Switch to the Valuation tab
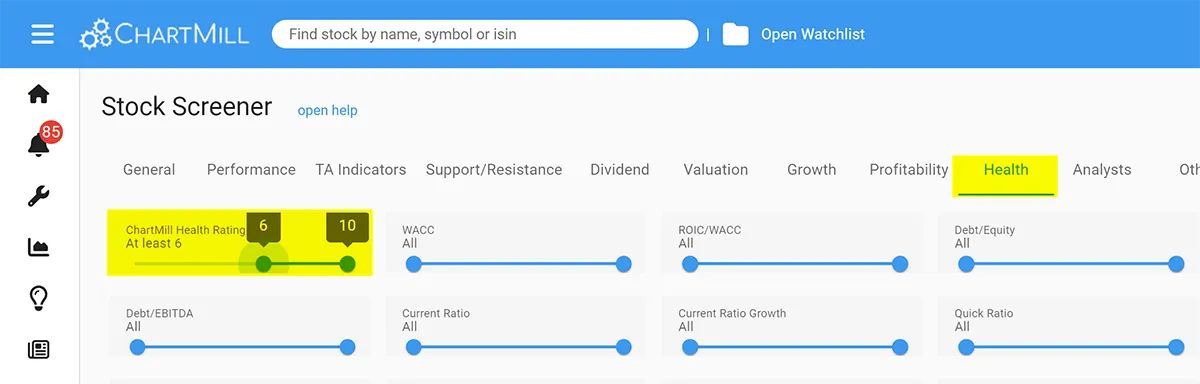1200x384 pixels. 716,169
